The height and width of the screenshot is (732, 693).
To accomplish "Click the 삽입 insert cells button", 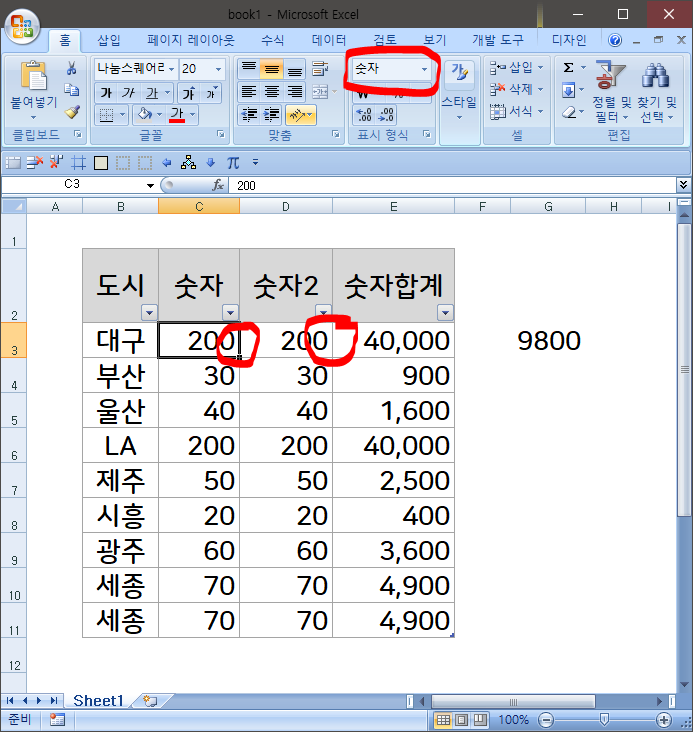I will click(516, 68).
